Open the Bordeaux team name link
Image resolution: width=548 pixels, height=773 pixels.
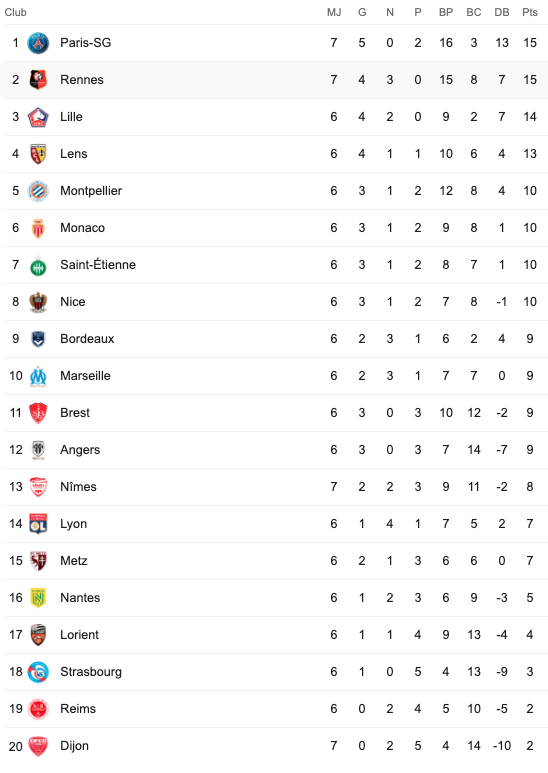coord(87,339)
